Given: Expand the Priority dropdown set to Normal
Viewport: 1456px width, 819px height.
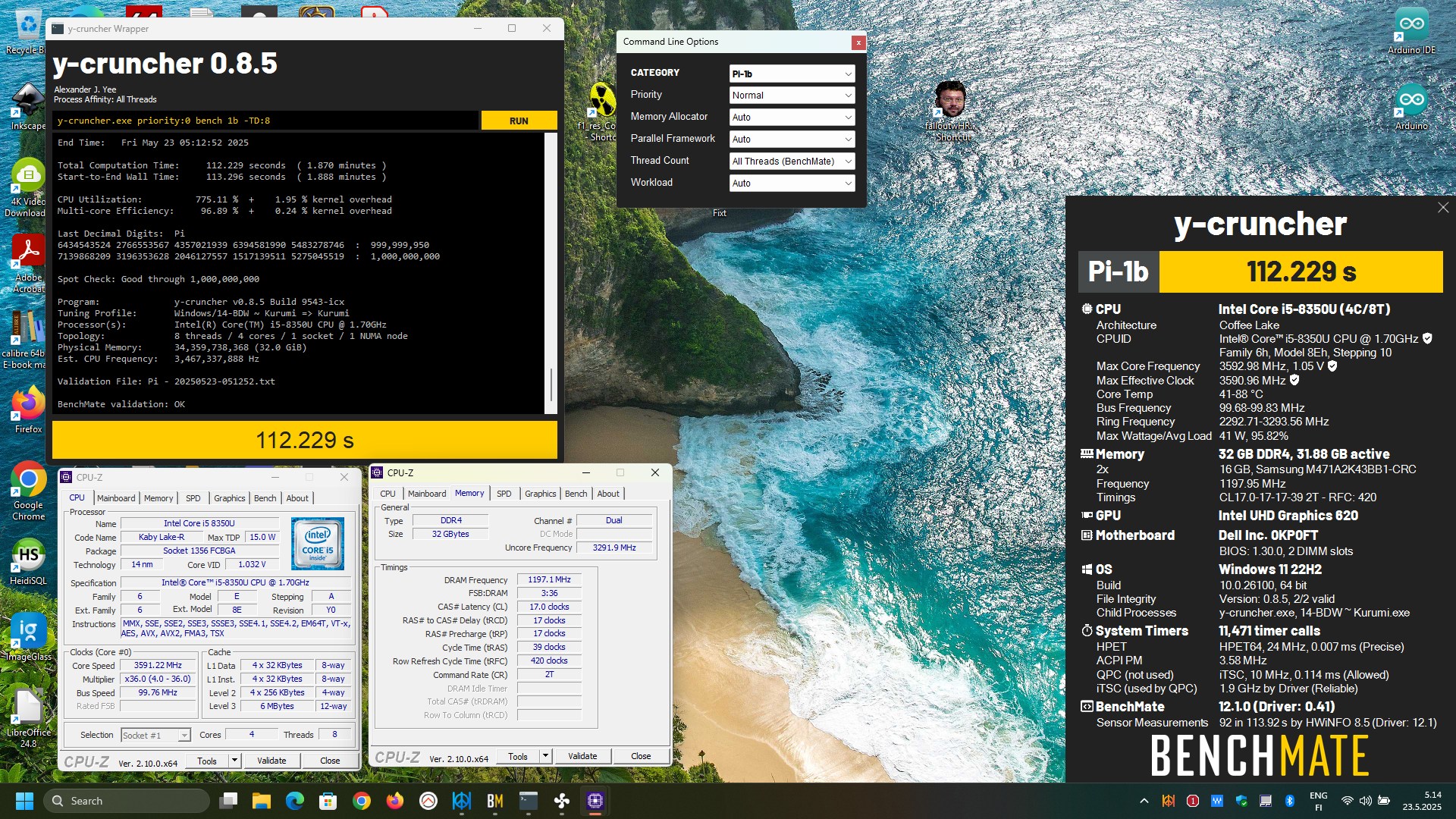Looking at the screenshot, I should click(x=792, y=96).
